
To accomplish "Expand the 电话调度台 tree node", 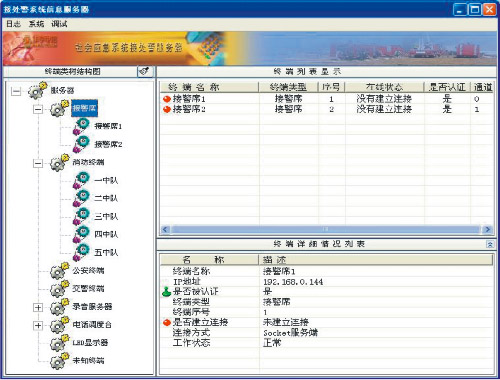I will pyautogui.click(x=38, y=325).
